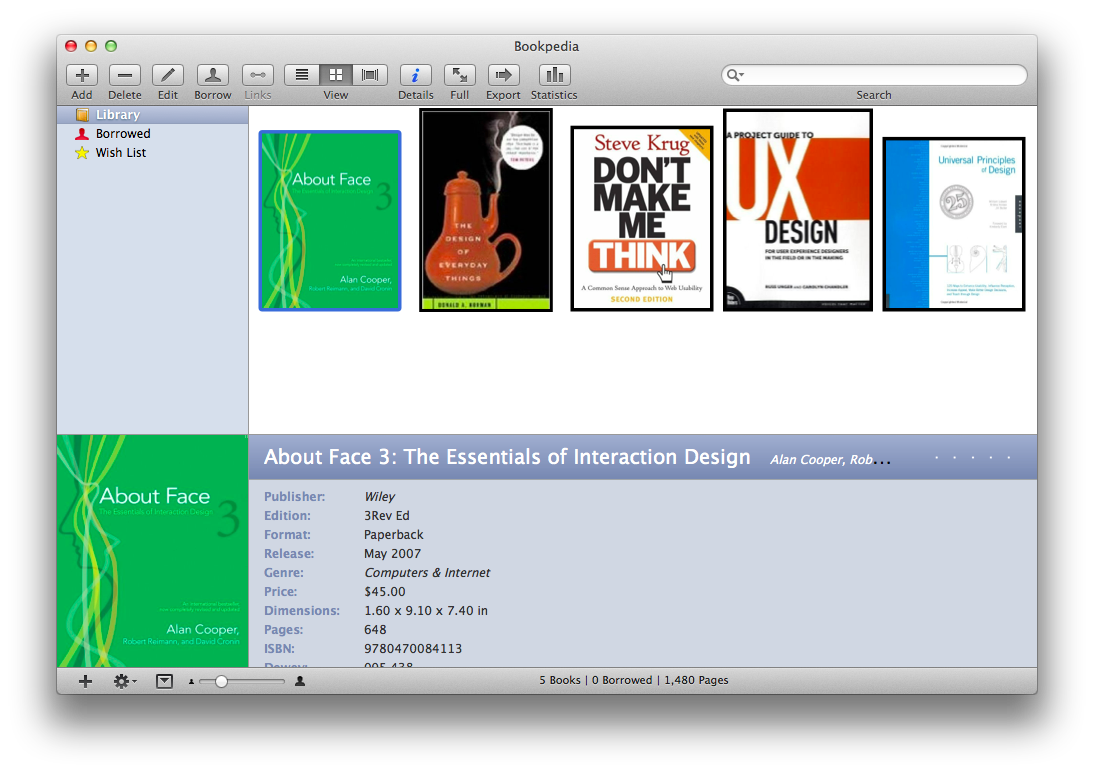The image size is (1094, 773).
Task: Click the 3Rev Ed edition value
Action: point(387,516)
